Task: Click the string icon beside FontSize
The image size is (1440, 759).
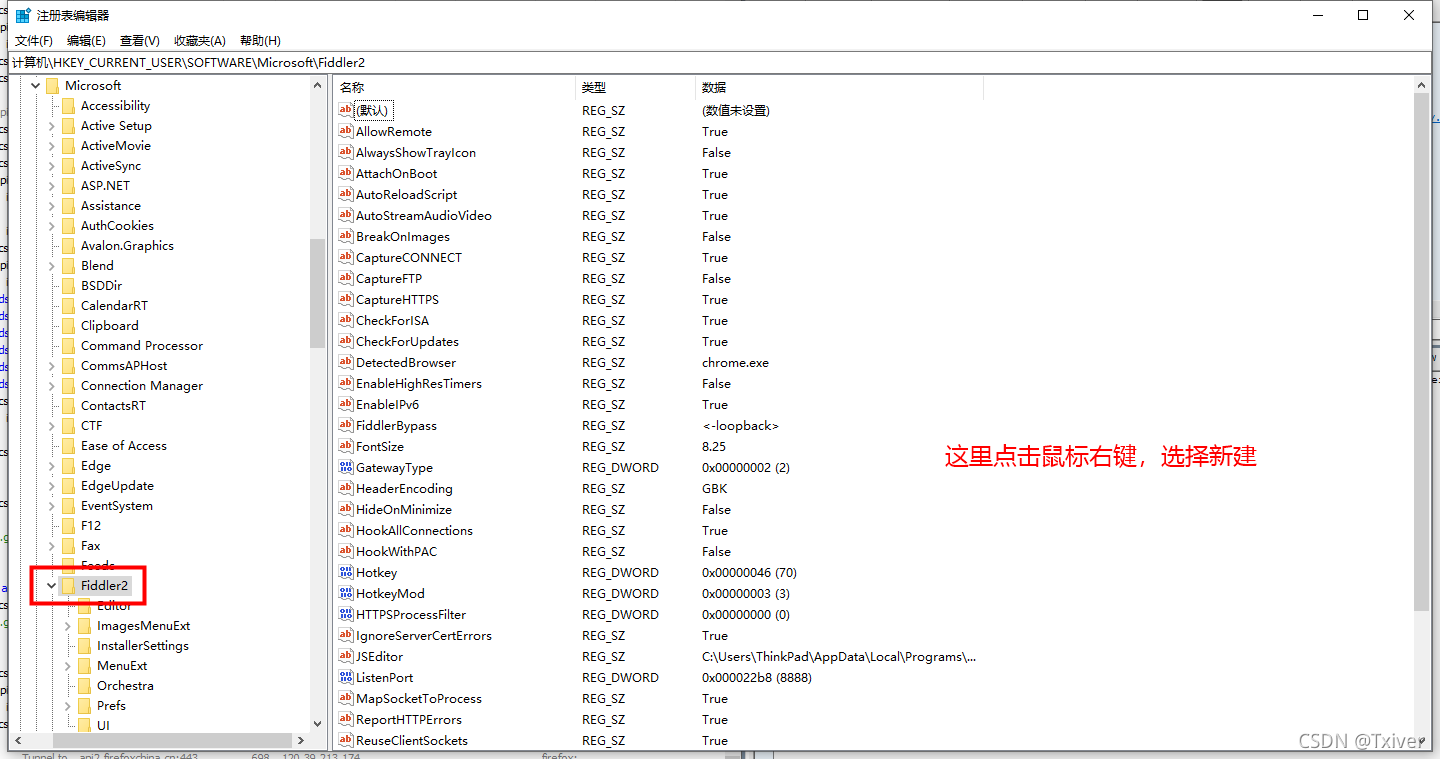Action: (346, 446)
